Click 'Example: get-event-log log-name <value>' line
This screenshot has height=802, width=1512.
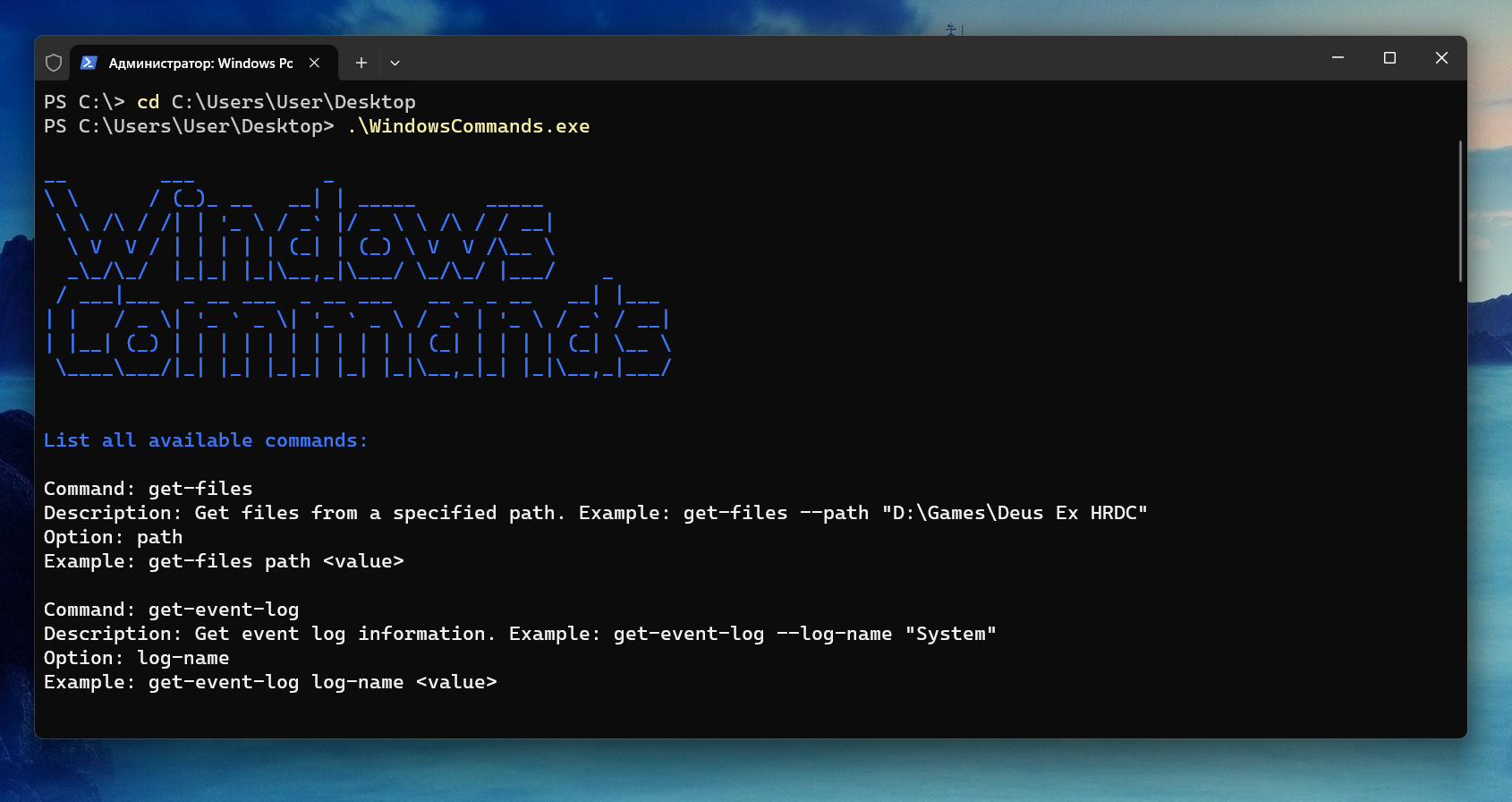(270, 682)
